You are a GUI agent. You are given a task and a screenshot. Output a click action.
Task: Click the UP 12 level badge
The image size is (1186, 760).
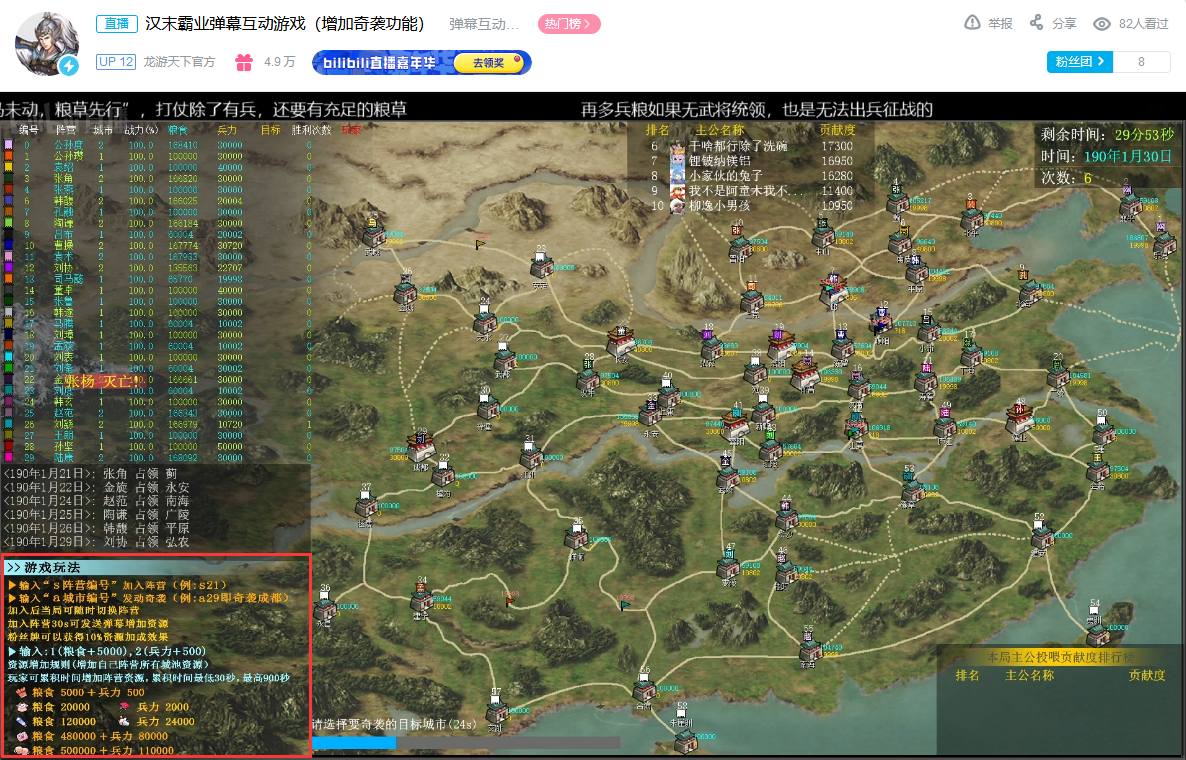[x=116, y=62]
